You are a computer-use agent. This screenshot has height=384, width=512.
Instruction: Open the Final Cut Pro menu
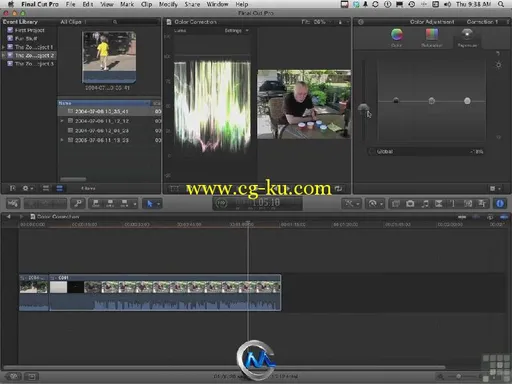pos(40,4)
